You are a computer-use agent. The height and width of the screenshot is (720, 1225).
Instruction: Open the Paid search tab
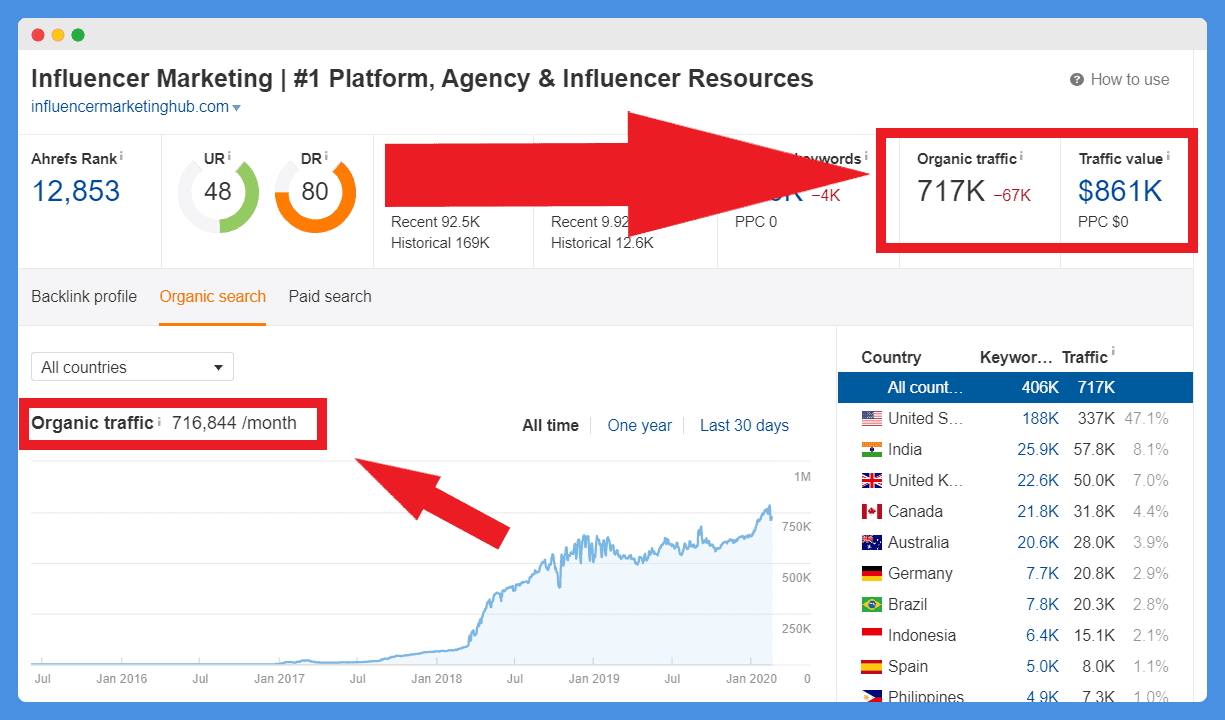coord(330,296)
